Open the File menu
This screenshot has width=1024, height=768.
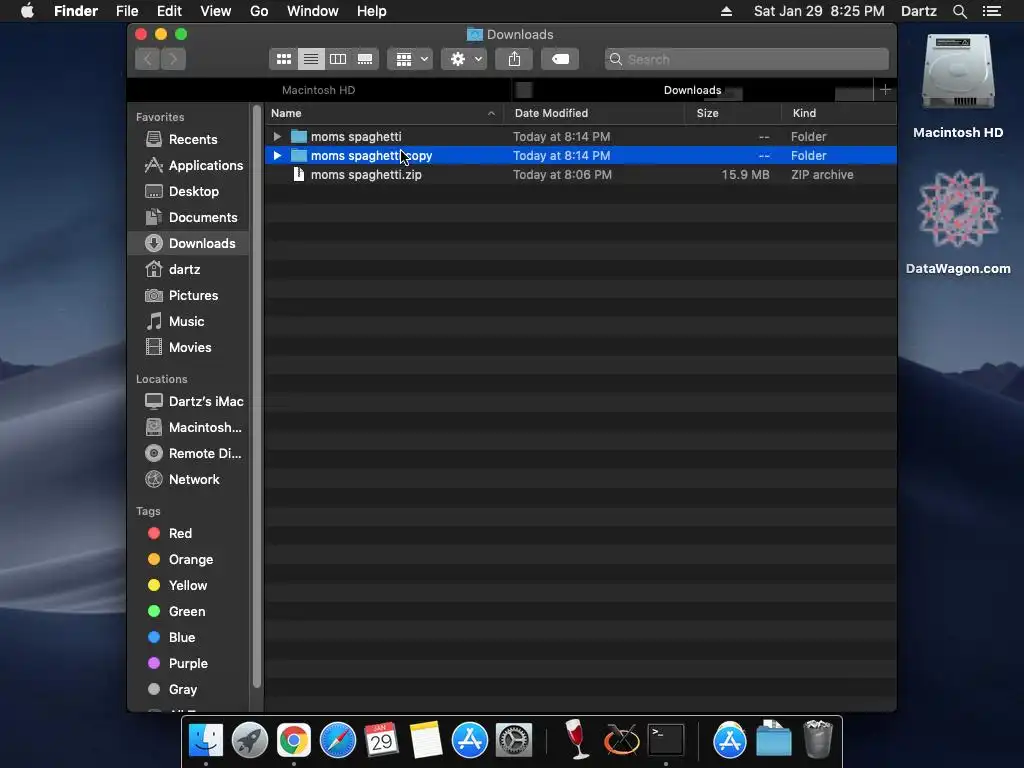pyautogui.click(x=127, y=11)
